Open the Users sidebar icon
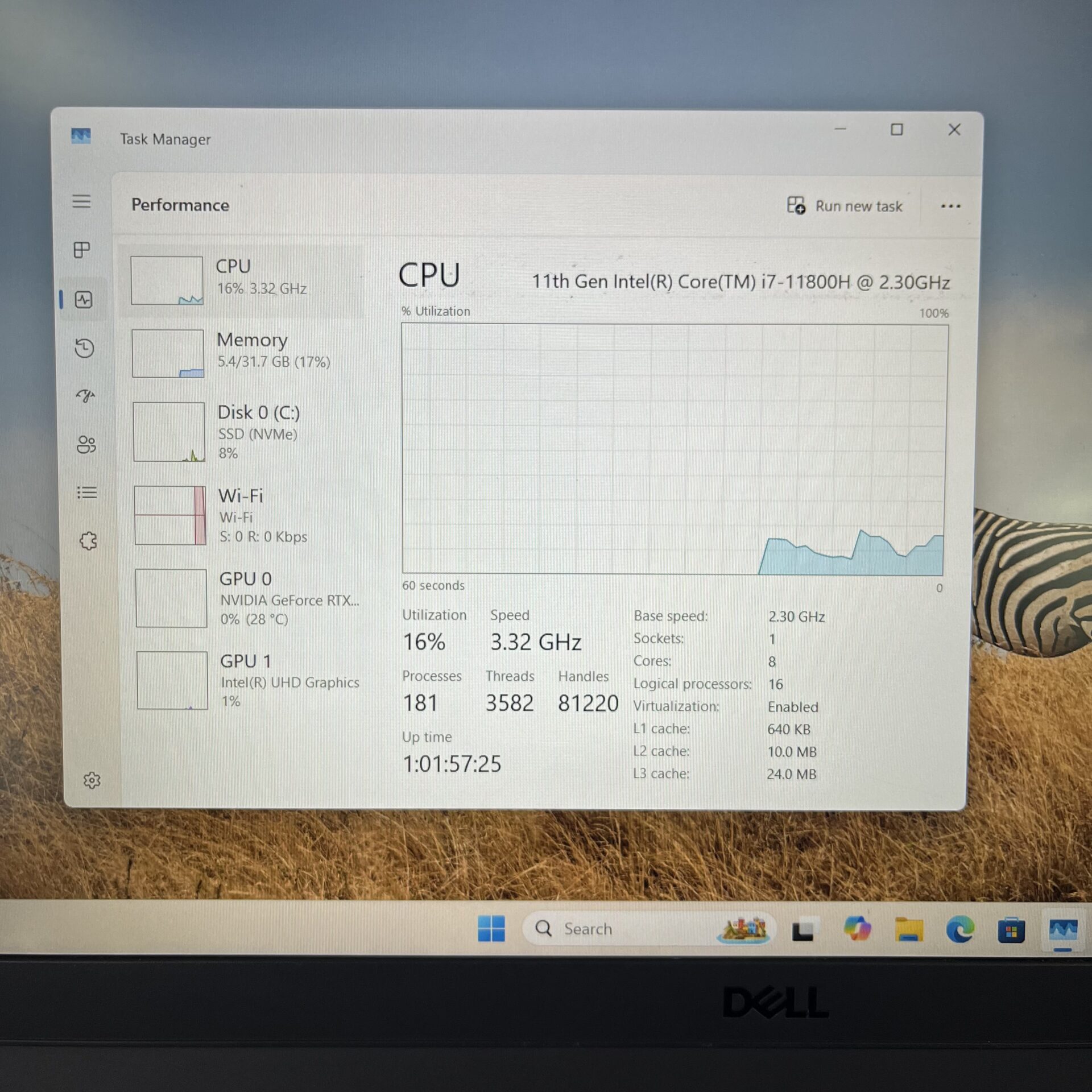Screen dimensions: 1092x1092 pos(86,444)
